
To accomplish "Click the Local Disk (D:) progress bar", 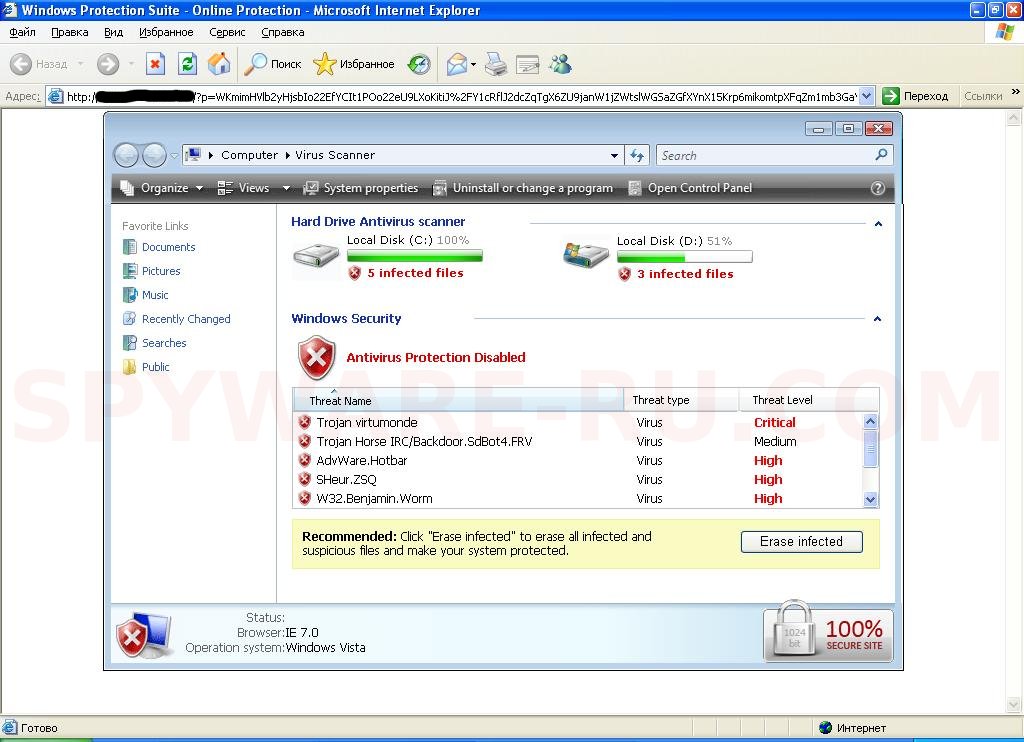I will pyautogui.click(x=684, y=257).
